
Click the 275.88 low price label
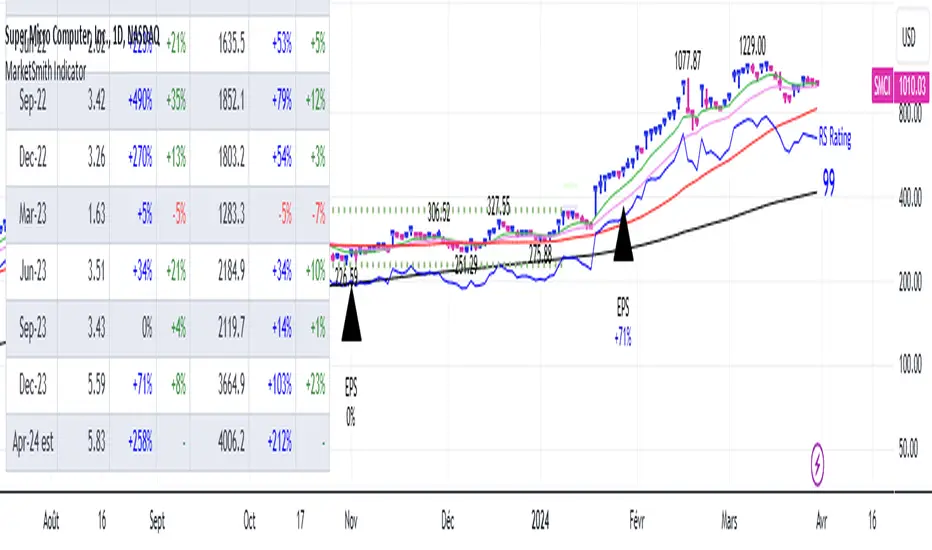pos(540,254)
